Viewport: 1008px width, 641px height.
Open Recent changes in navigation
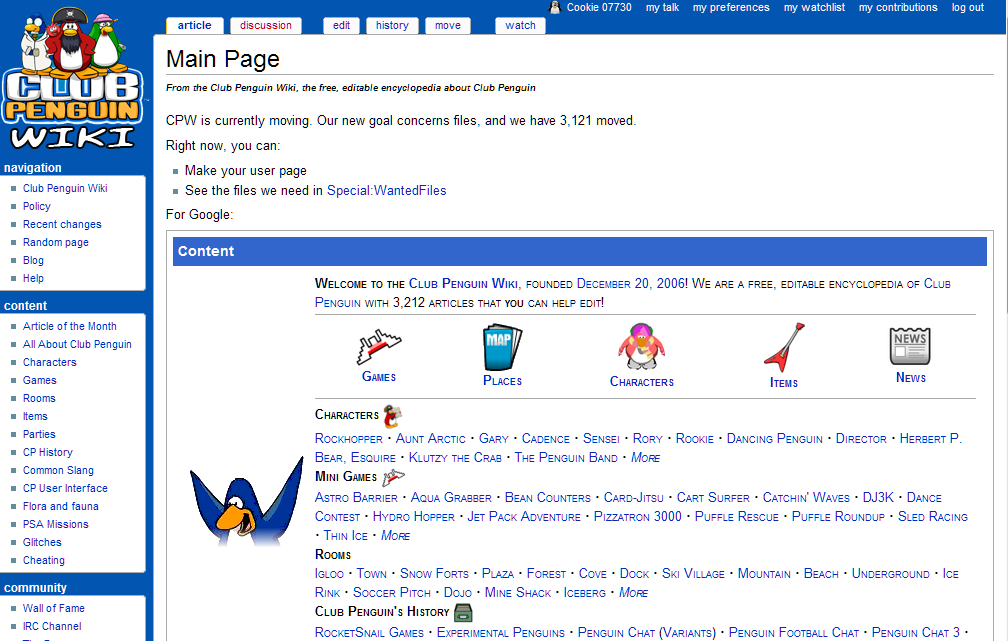coord(62,224)
